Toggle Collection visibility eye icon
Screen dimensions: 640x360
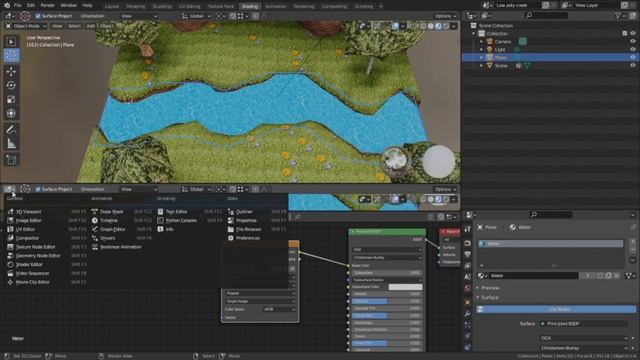tap(633, 33)
